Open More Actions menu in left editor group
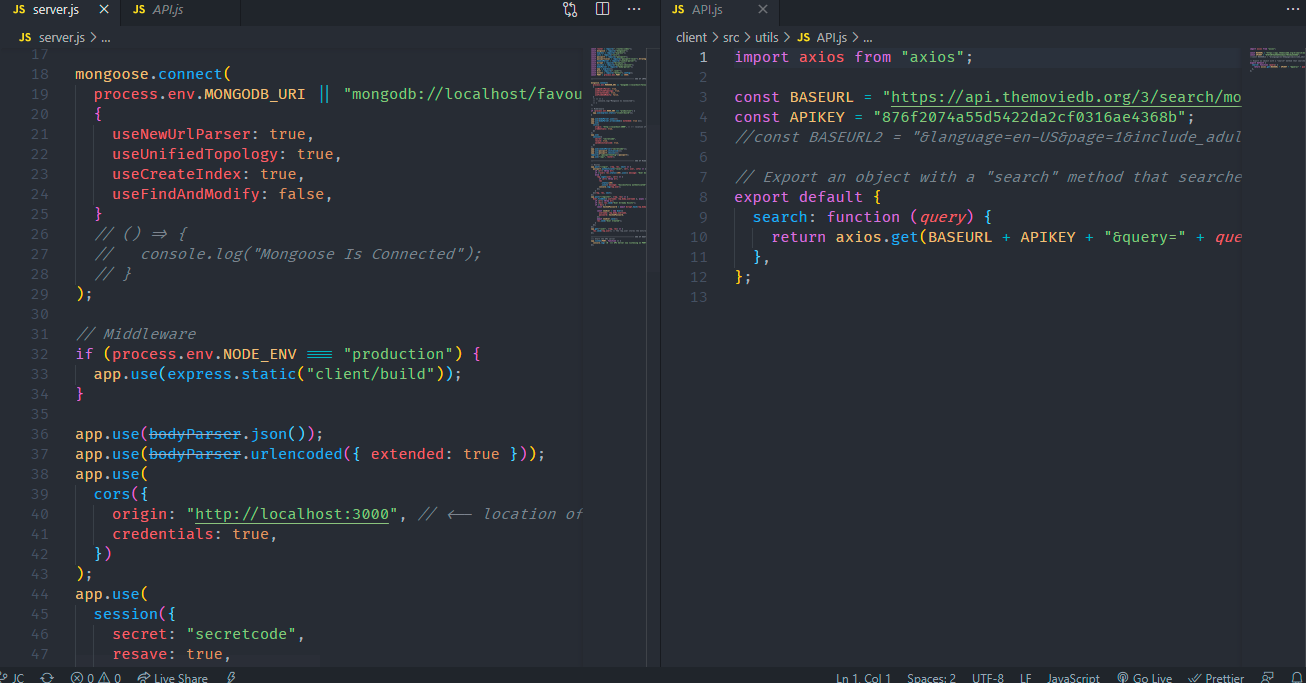This screenshot has width=1306, height=683. tap(634, 9)
